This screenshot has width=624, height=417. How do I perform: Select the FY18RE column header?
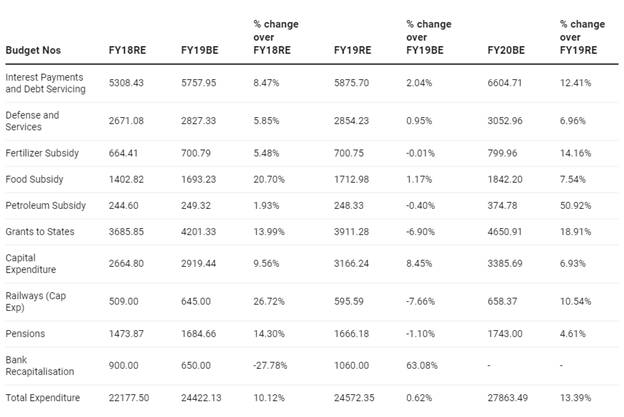point(127,51)
